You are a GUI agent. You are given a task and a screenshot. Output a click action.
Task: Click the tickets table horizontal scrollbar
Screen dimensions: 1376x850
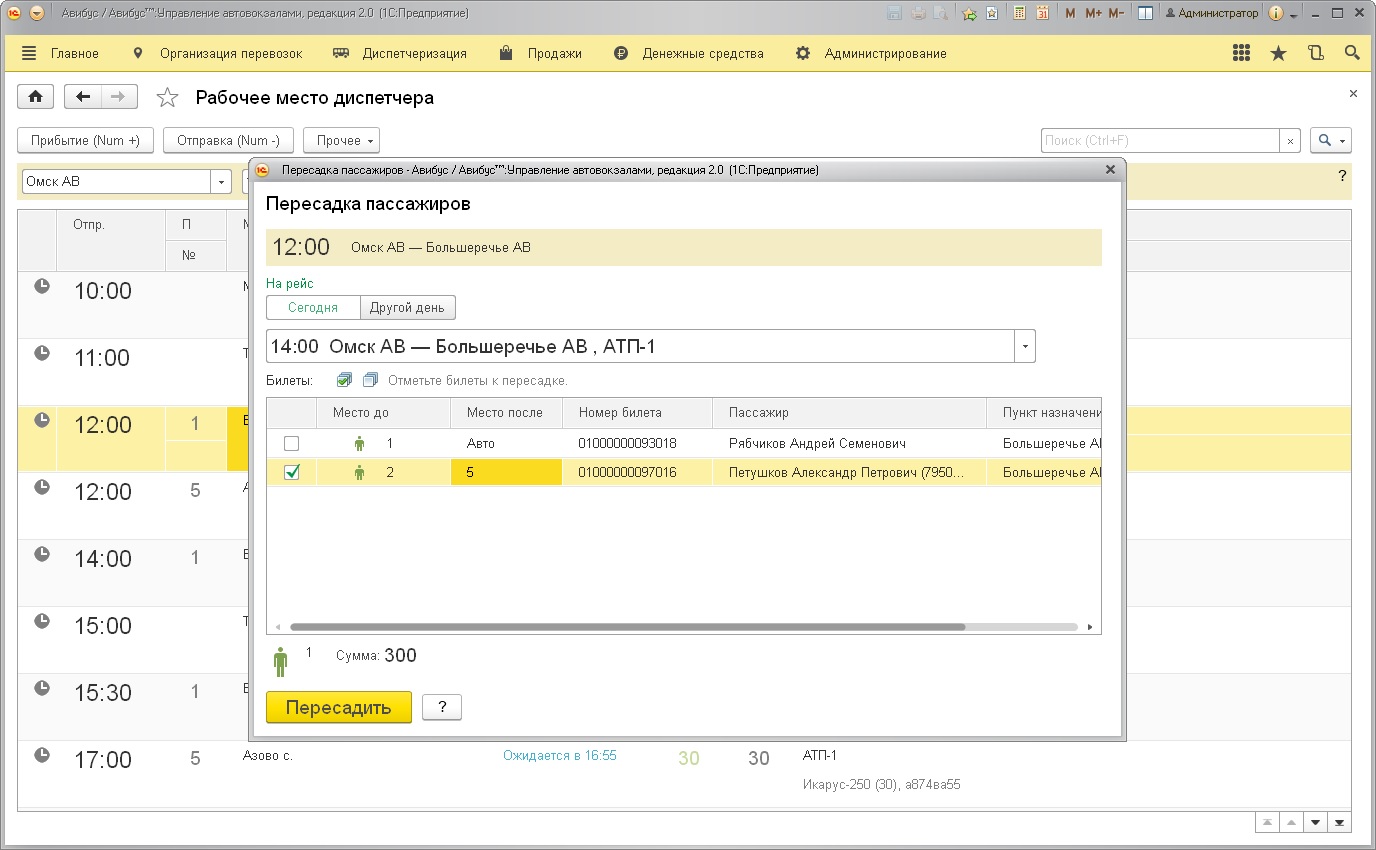(620, 627)
